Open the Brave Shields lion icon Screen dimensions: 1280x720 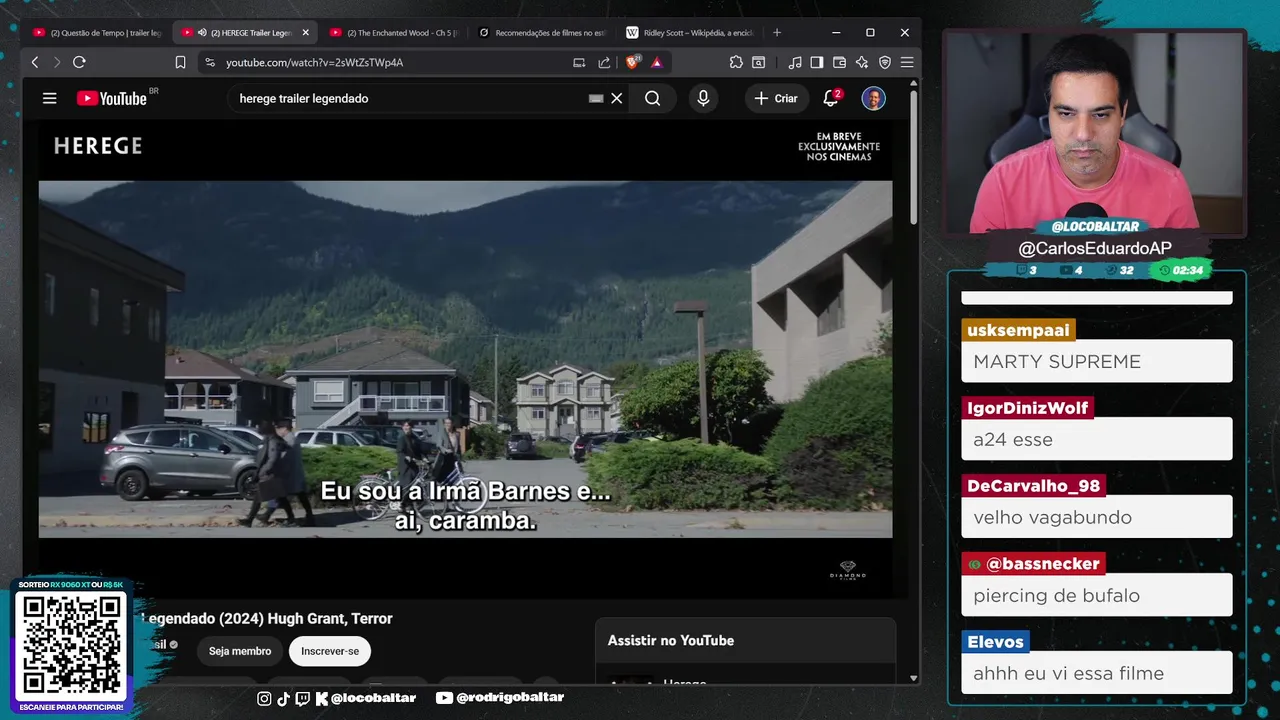click(x=632, y=62)
